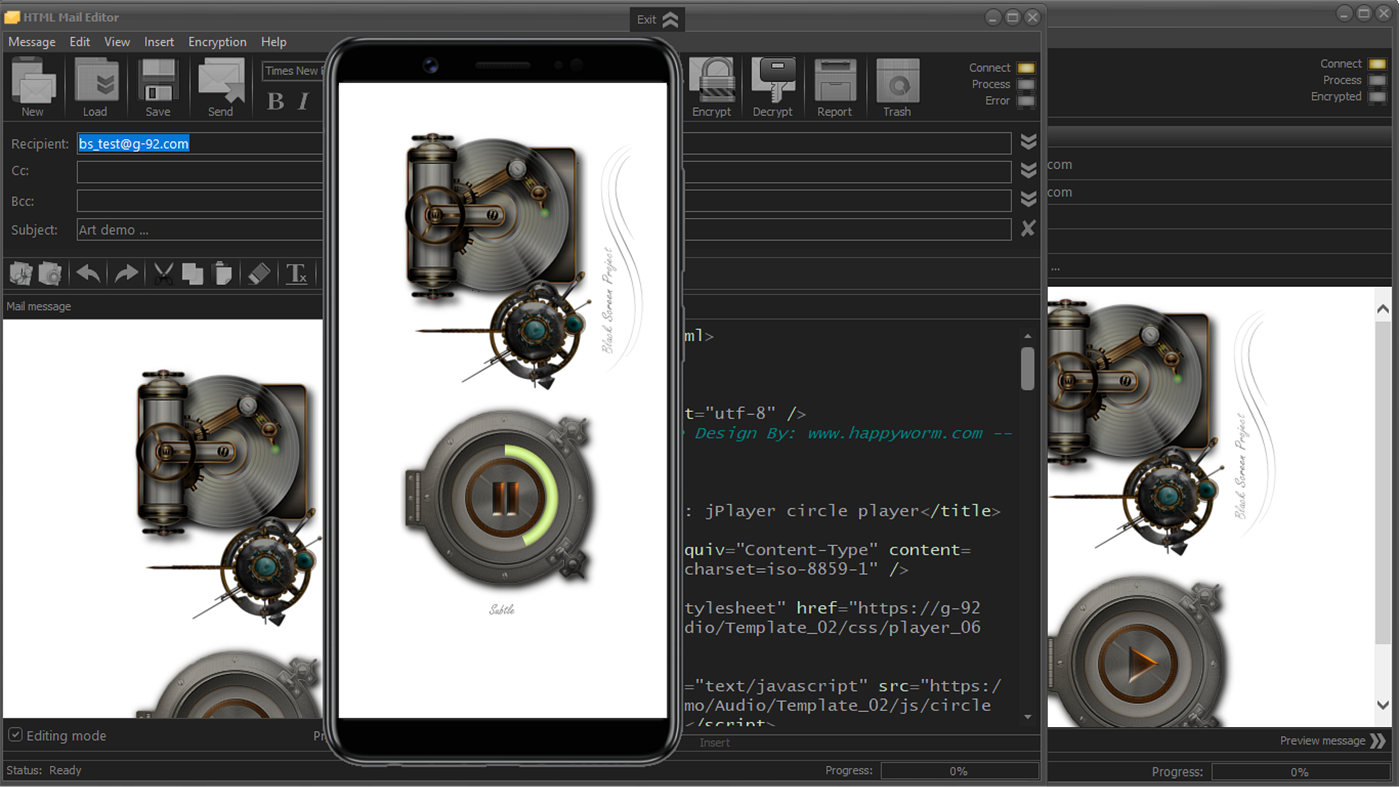Paste from clipboard using the paste icon
Viewport: 1399px width, 787px height.
point(223,273)
